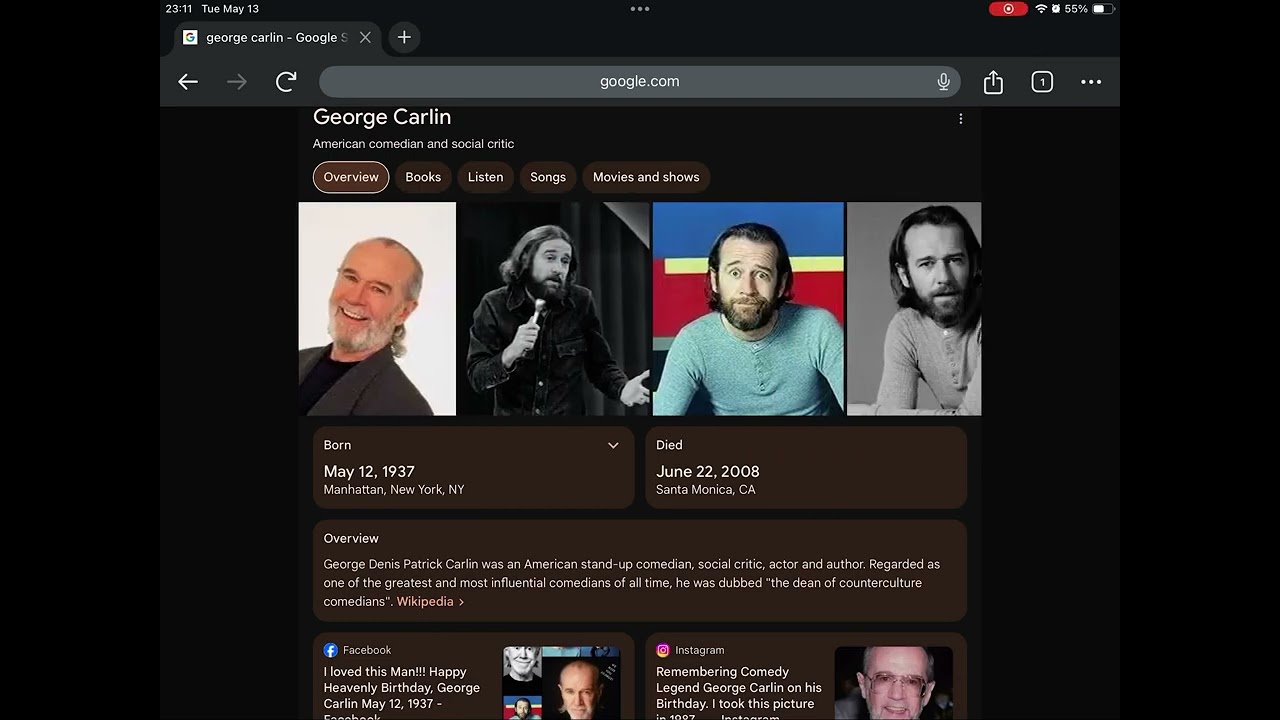Click the 'May 12, 1937' birth date
The image size is (1280, 720).
pos(369,471)
